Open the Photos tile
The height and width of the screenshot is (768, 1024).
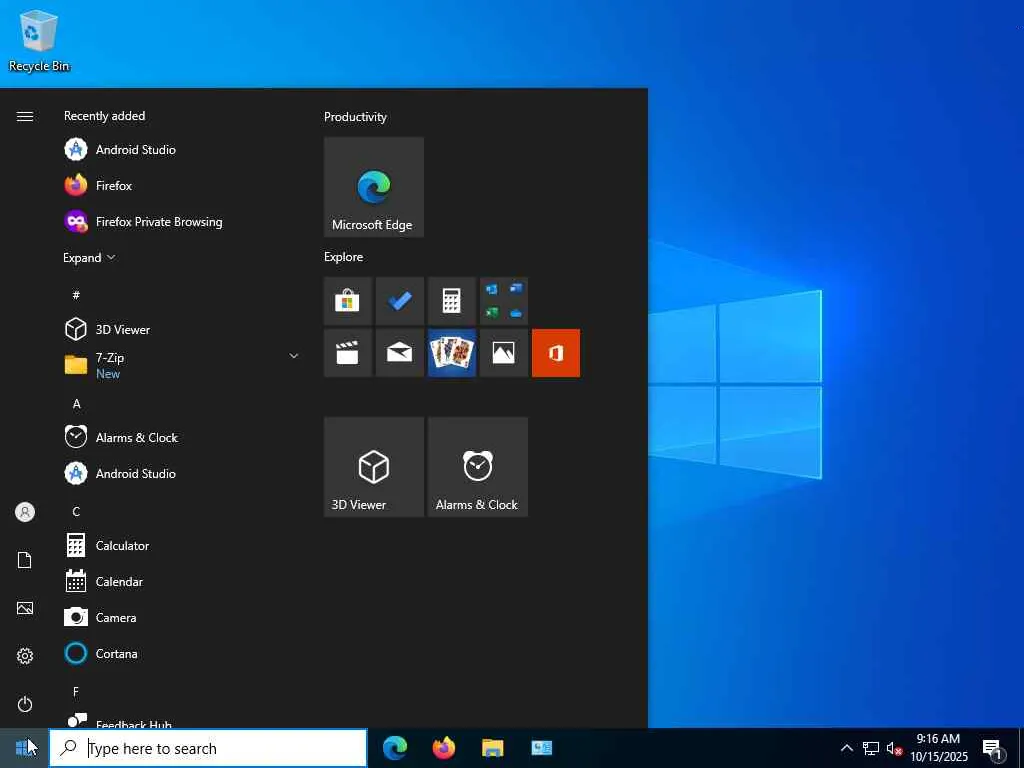point(504,353)
